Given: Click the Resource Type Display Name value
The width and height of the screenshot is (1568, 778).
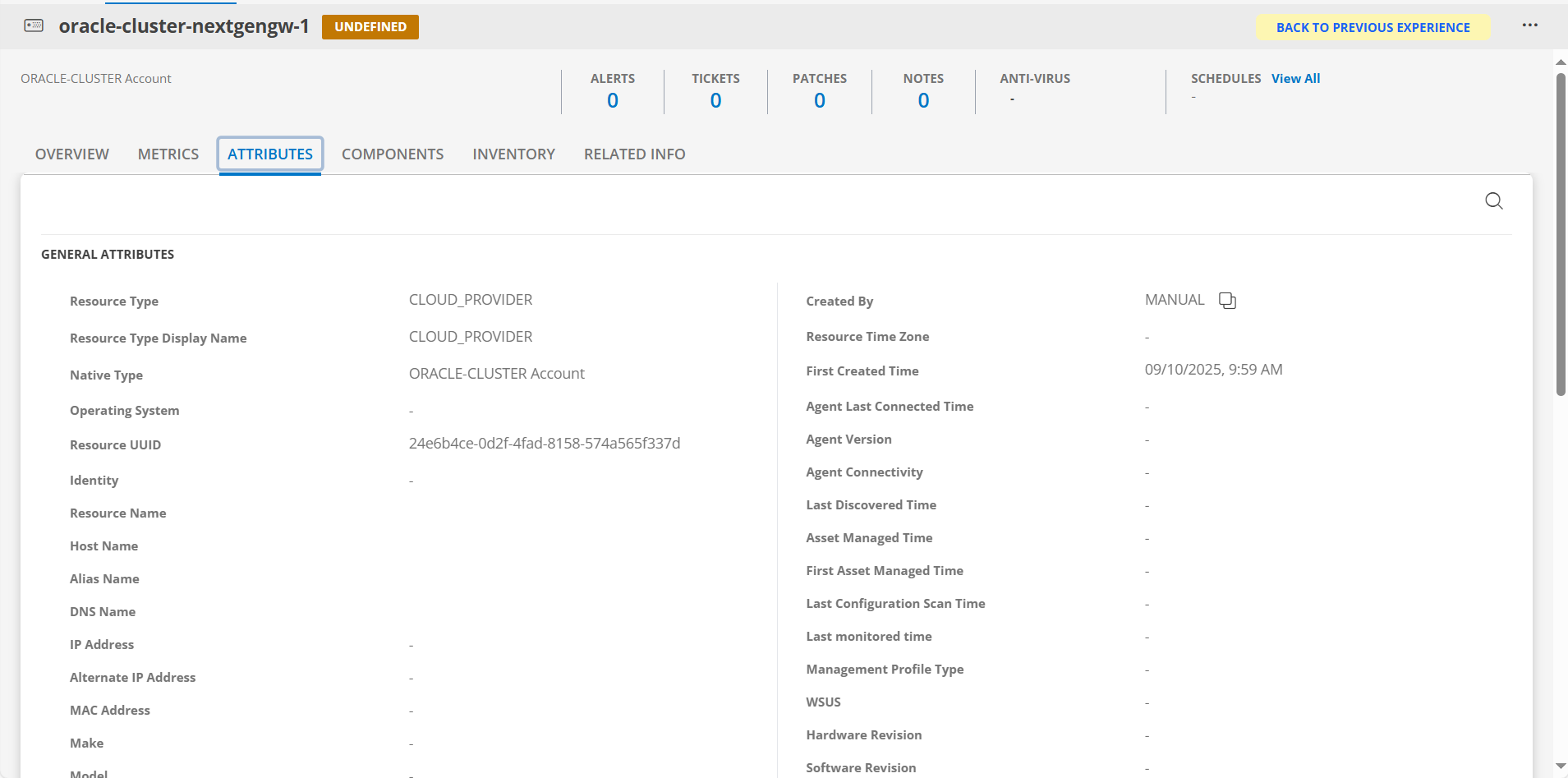Looking at the screenshot, I should coord(471,337).
